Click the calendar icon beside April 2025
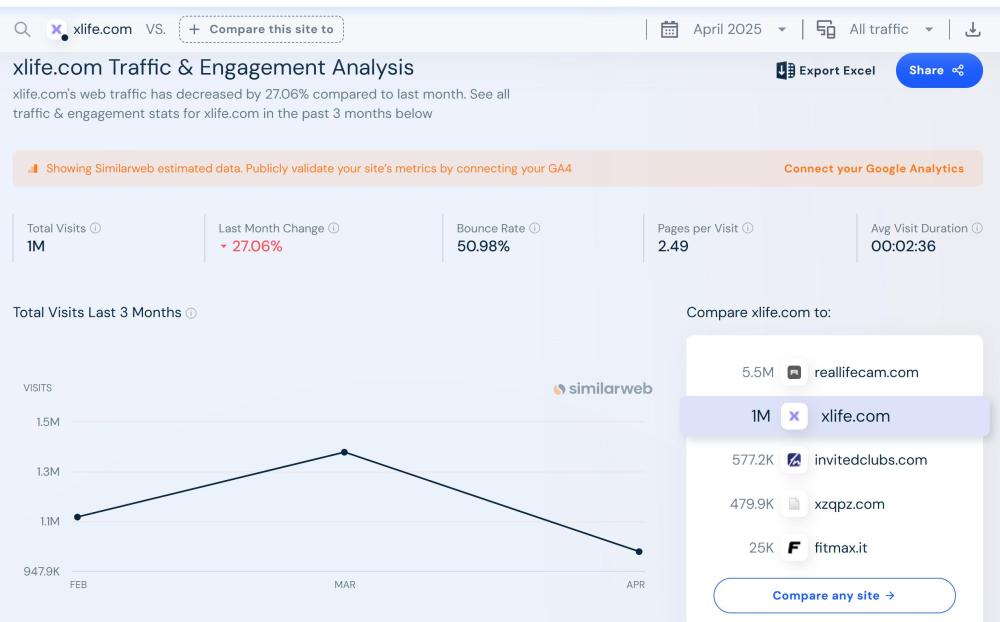1000x622 pixels. click(x=670, y=30)
